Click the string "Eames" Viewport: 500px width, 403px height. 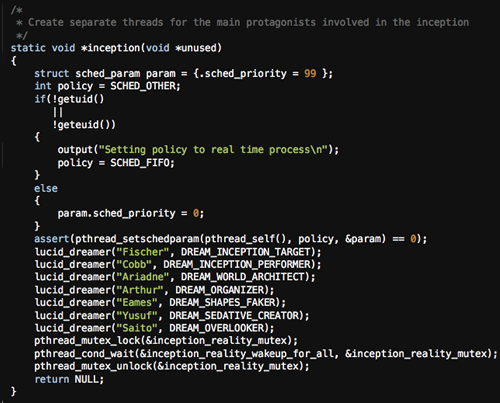tap(137, 303)
